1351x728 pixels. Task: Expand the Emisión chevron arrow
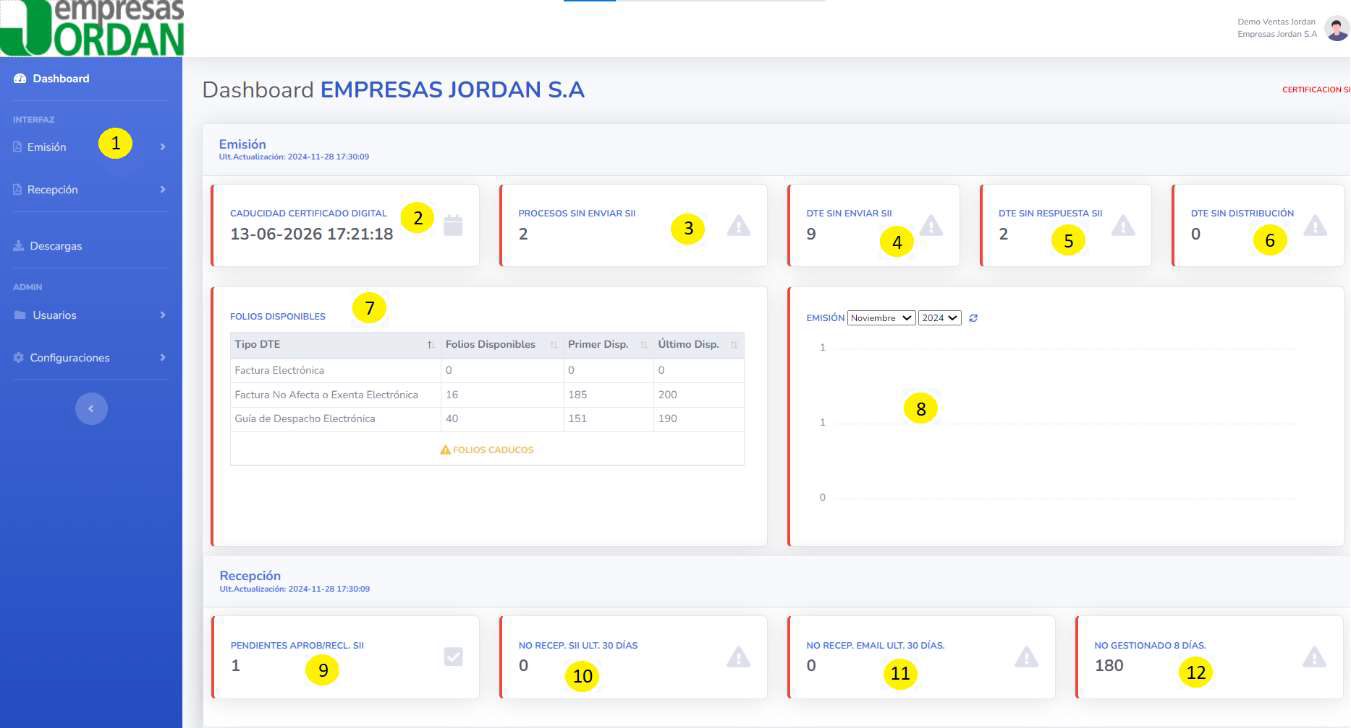pos(163,147)
